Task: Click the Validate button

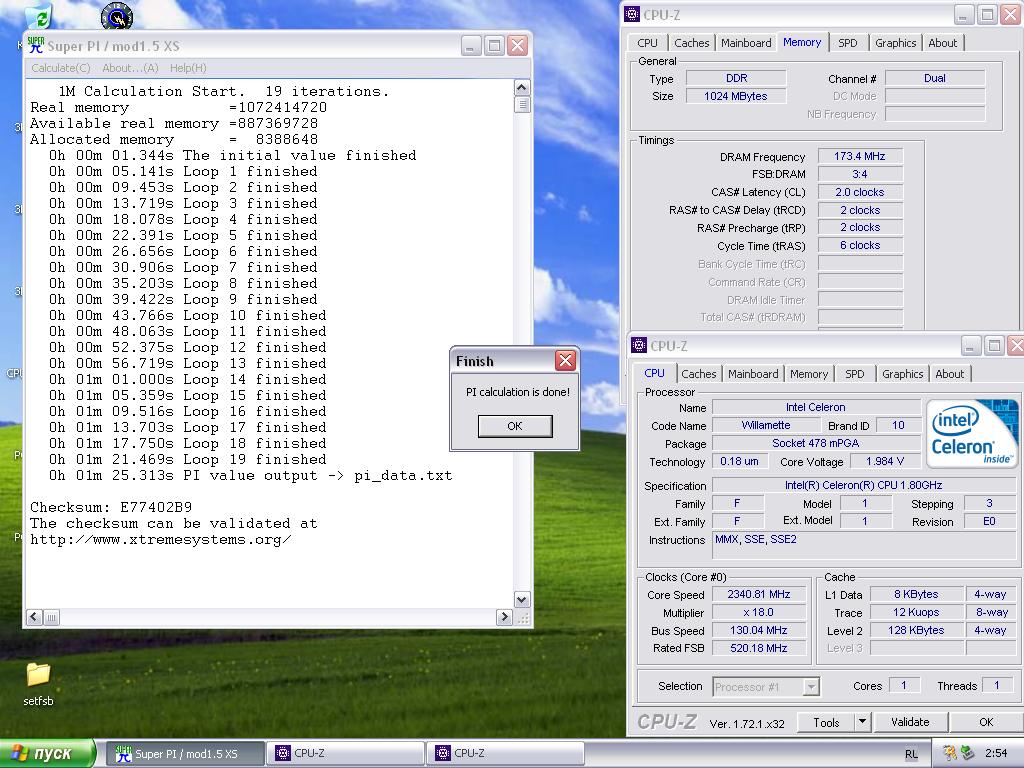Action: coord(910,722)
